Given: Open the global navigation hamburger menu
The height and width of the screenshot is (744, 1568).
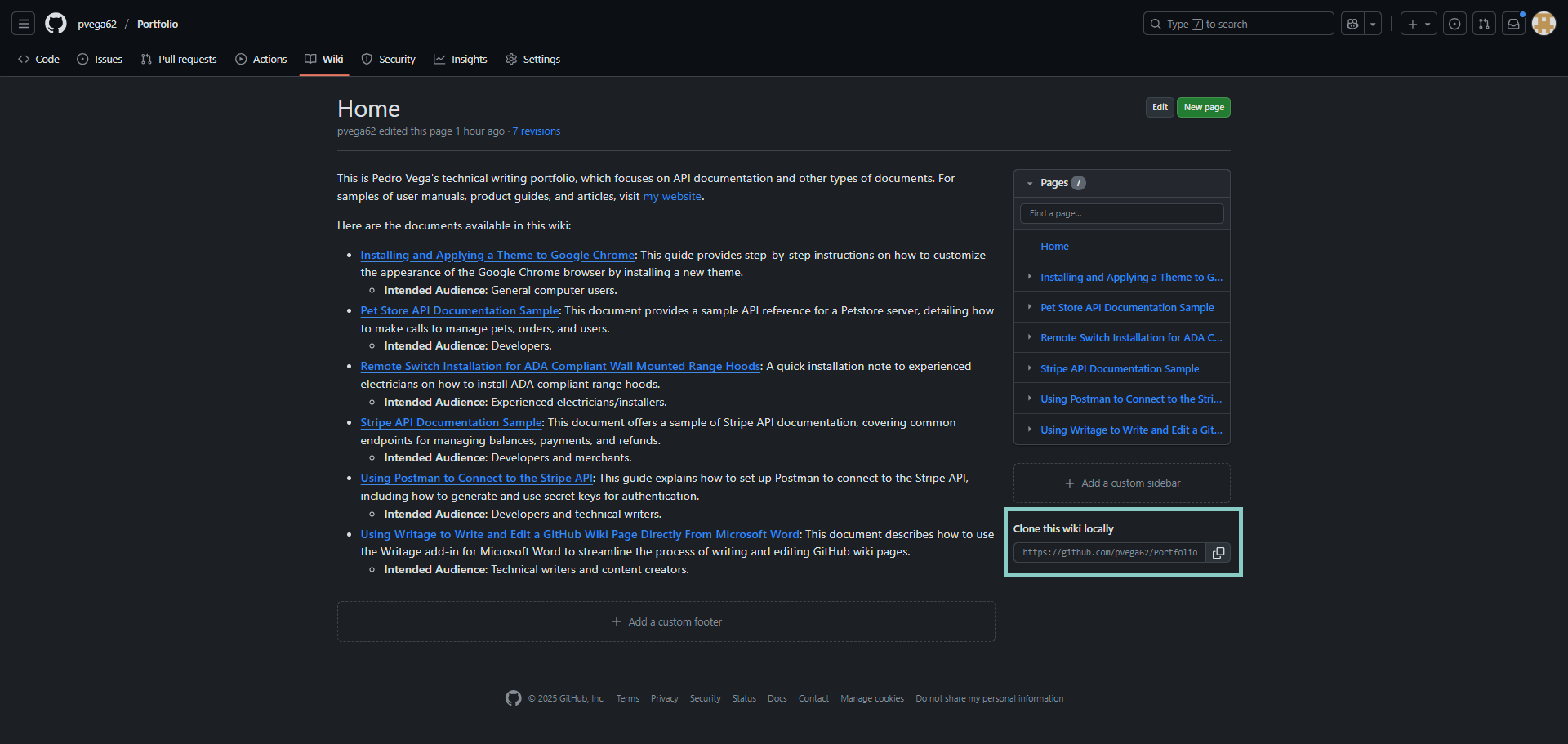Looking at the screenshot, I should pos(23,23).
